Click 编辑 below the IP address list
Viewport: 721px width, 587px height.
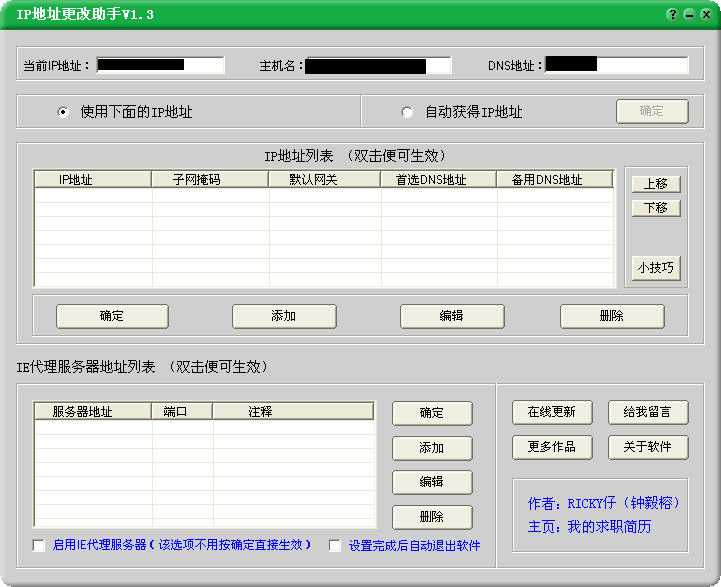[452, 316]
